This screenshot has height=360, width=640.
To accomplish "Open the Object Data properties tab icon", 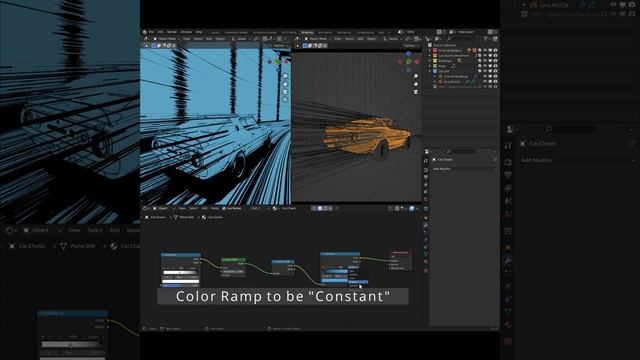I will click(x=426, y=254).
